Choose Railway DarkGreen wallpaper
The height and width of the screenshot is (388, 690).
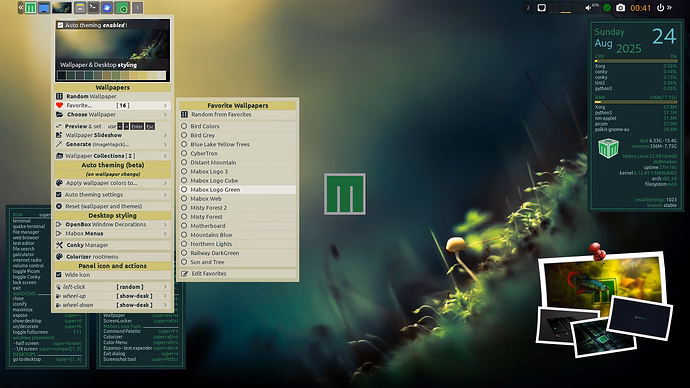238,253
